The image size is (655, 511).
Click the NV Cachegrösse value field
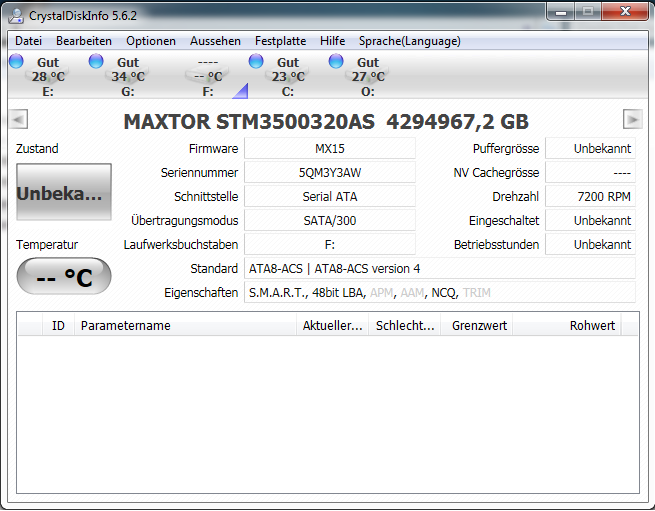(x=590, y=173)
